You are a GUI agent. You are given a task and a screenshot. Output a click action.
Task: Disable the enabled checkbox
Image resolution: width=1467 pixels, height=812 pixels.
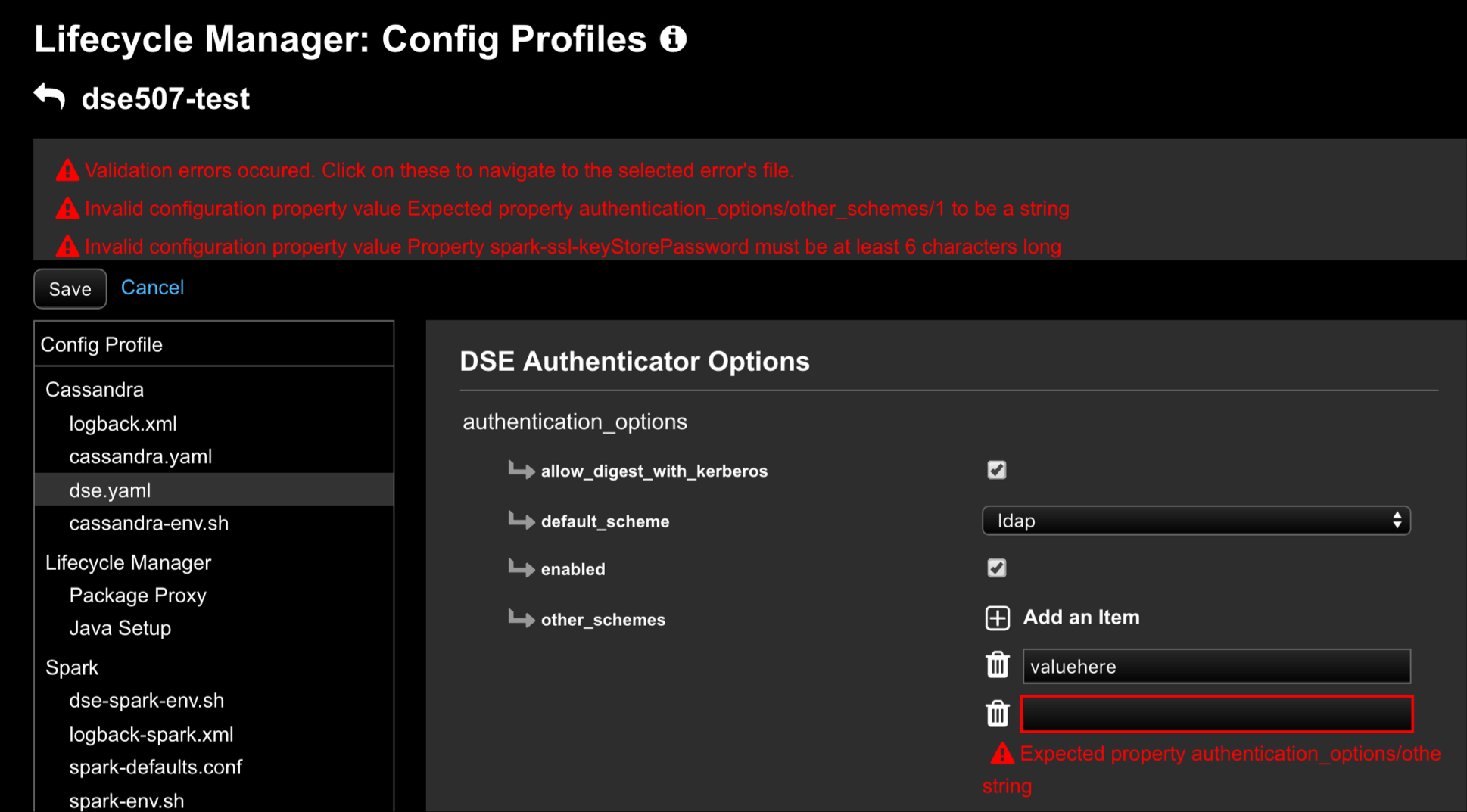pyautogui.click(x=996, y=568)
